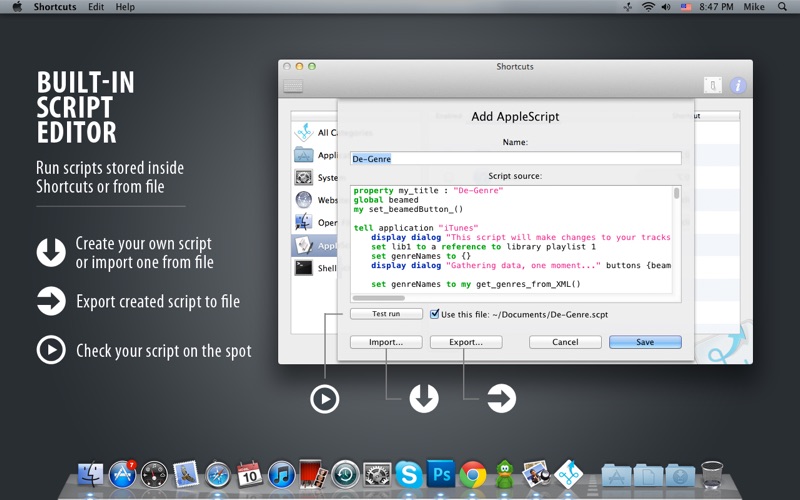Launch Photoshop from the Dock
The image size is (800, 500).
[x=441, y=474]
